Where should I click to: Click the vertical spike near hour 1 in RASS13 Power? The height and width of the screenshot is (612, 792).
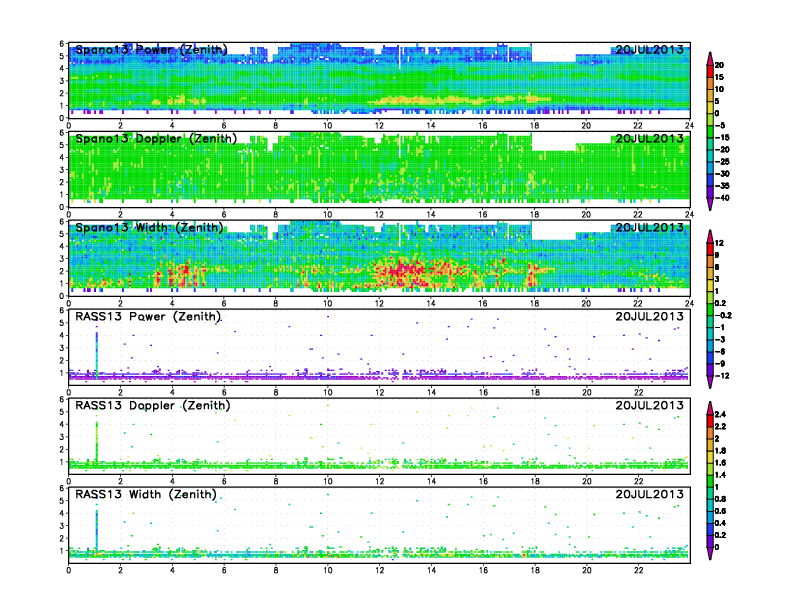coord(96,353)
